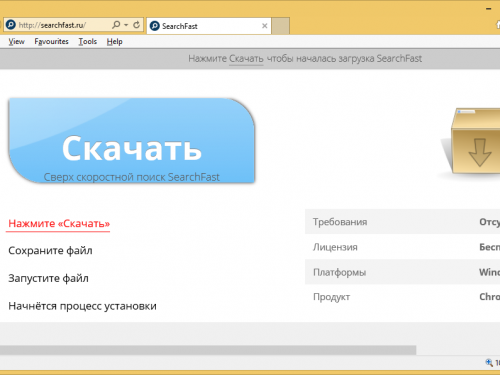The height and width of the screenshot is (375, 500).
Task: Click the Платформы row label
Action: (x=339, y=272)
